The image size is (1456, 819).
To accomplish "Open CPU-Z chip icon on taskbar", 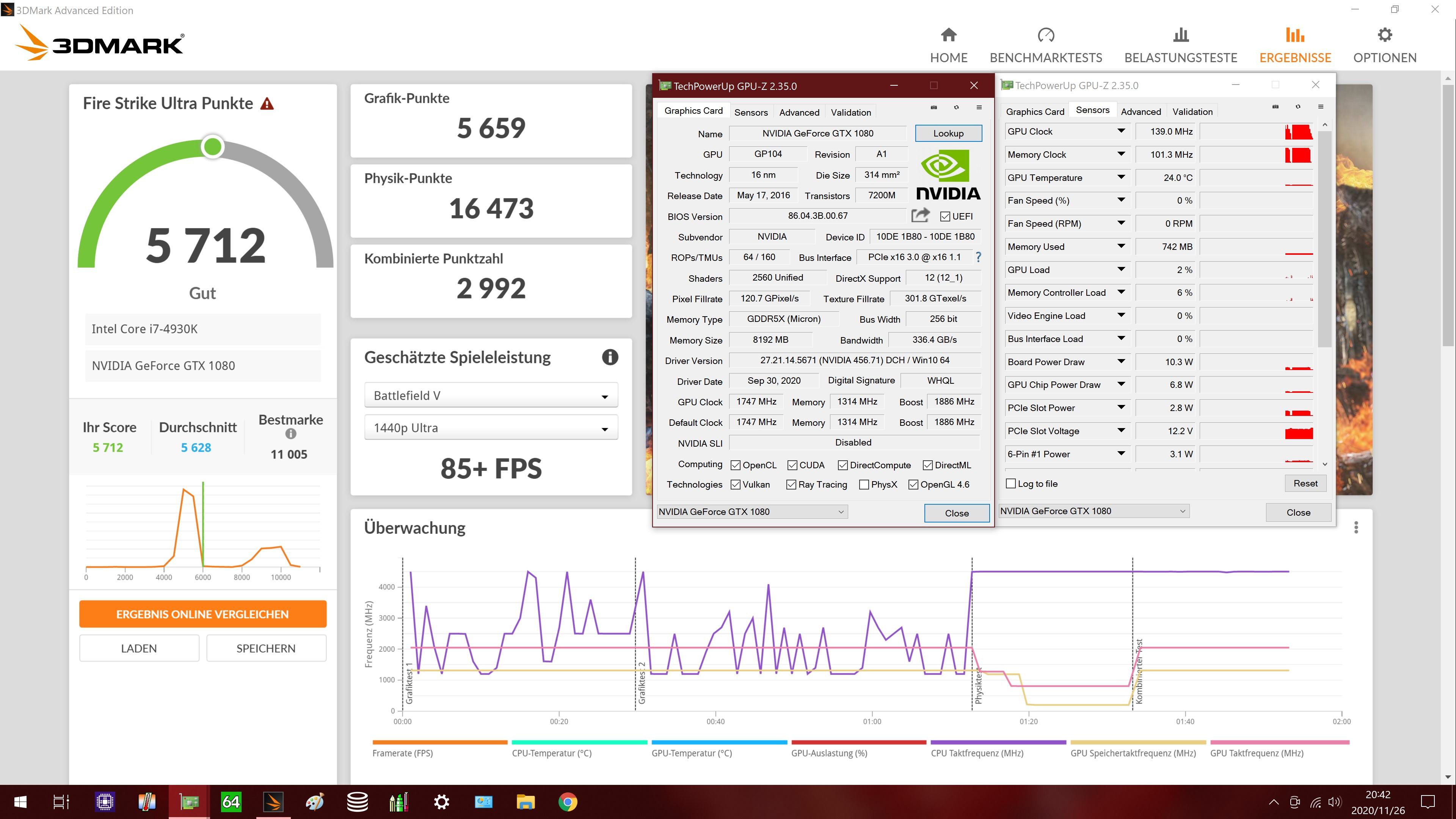I will 105,802.
